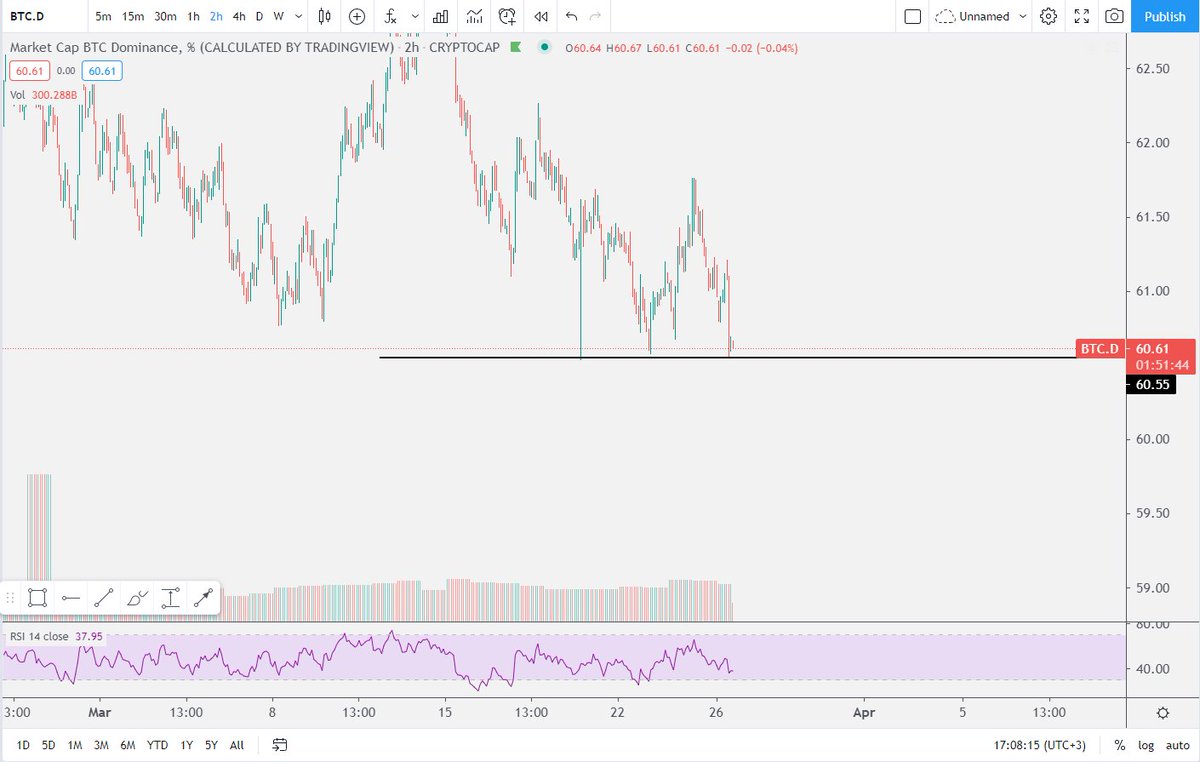Open the Unnamed layout dropdown arrow

coord(1023,16)
